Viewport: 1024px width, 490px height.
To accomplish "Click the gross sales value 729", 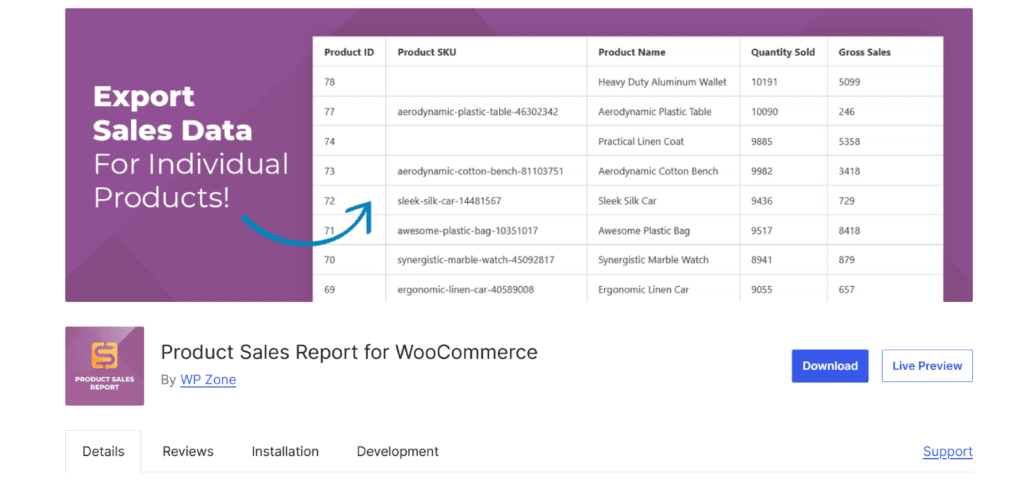I will pyautogui.click(x=846, y=201).
